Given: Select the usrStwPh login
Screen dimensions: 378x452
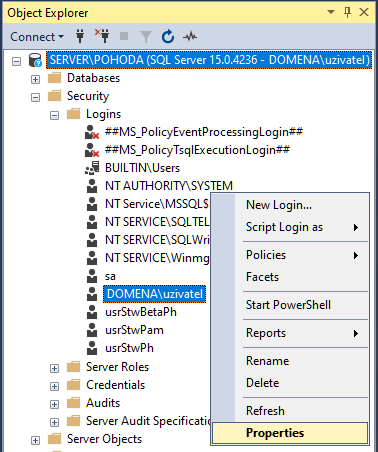Looking at the screenshot, I should 129,348.
